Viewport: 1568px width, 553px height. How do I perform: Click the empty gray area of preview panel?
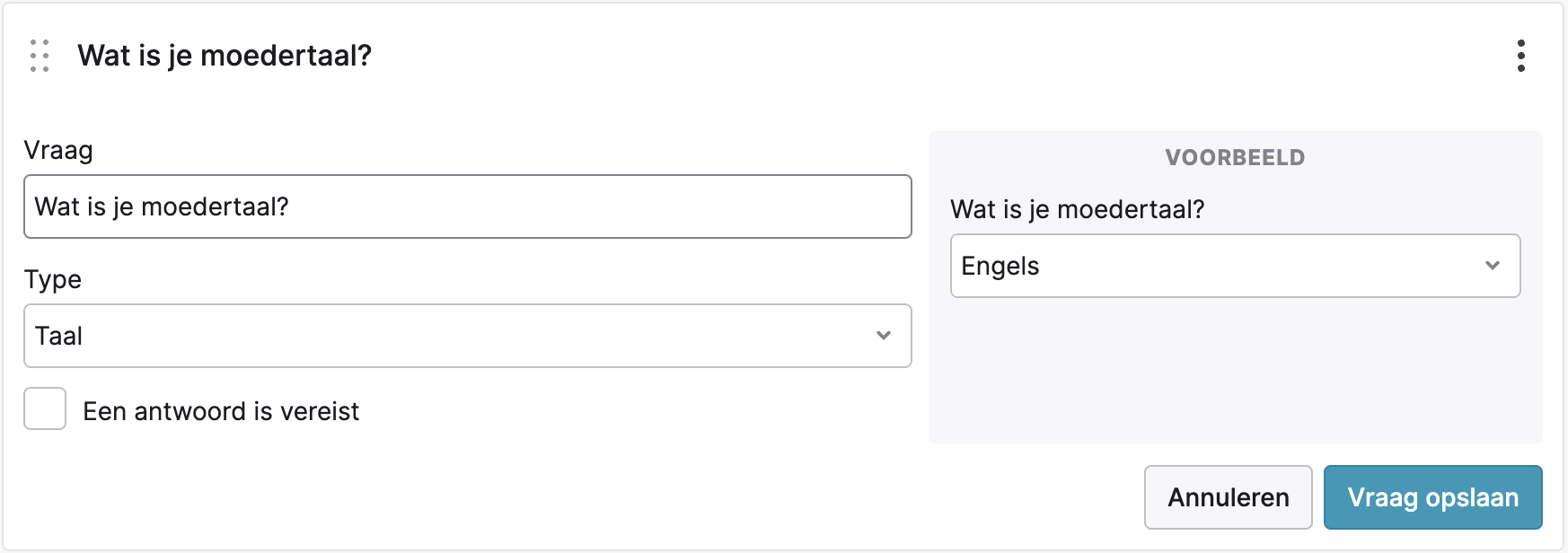click(x=1235, y=377)
